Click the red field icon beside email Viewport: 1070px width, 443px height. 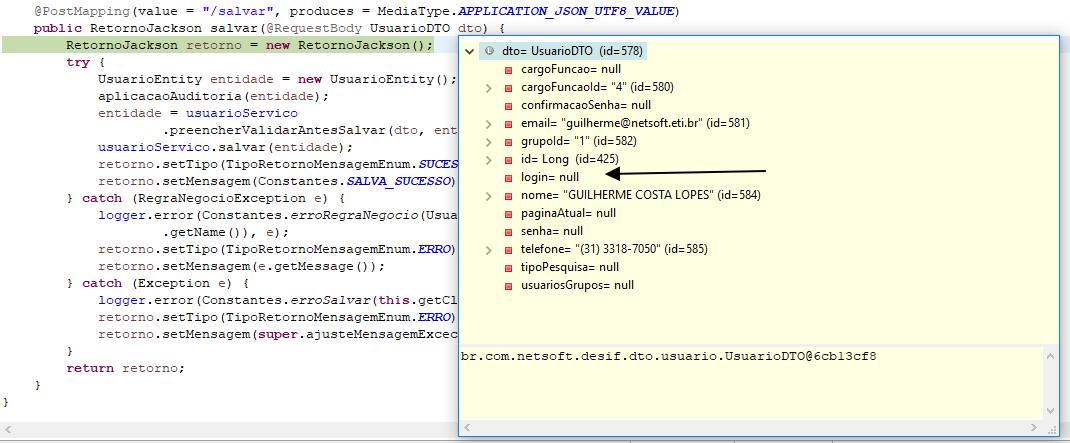coord(508,124)
